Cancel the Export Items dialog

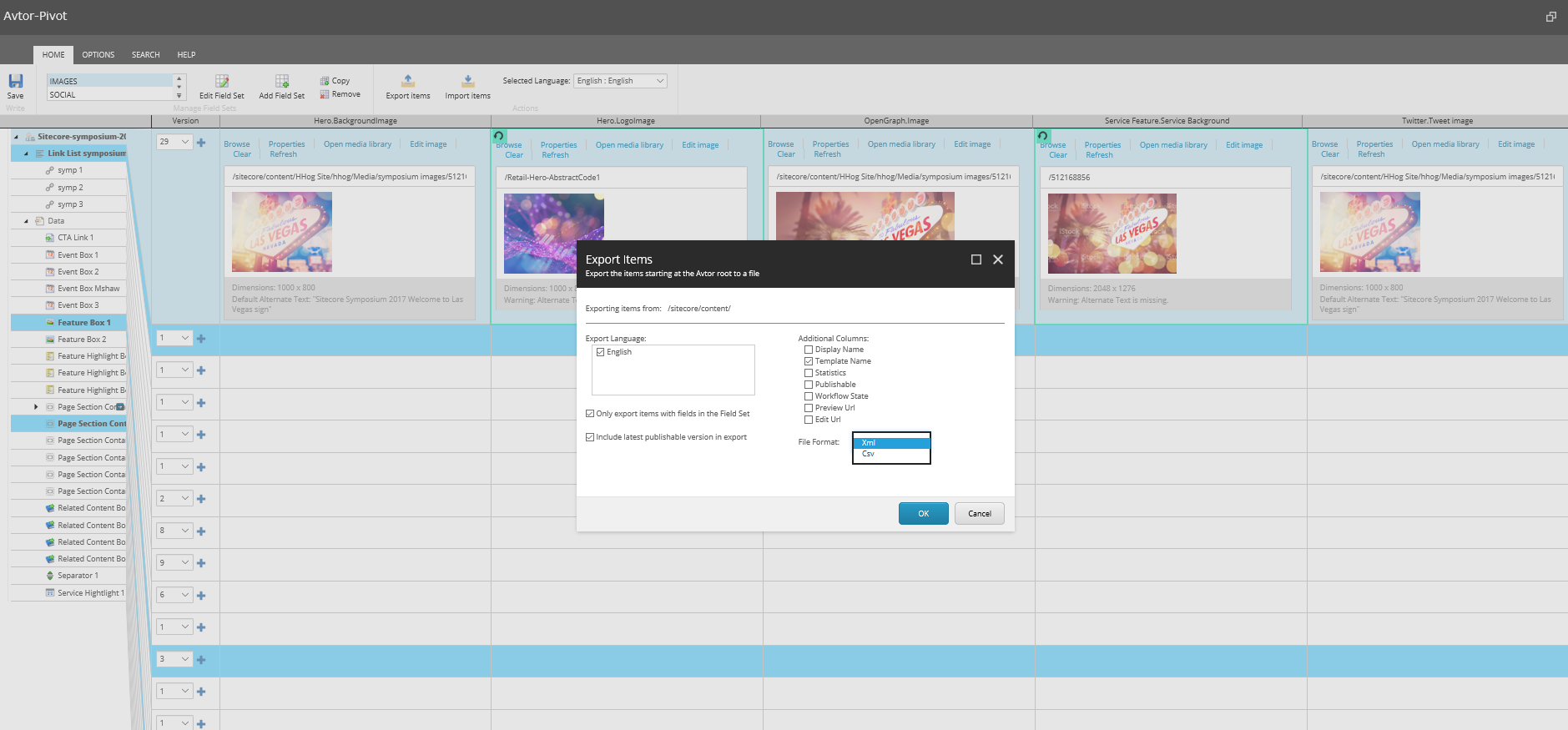coord(979,514)
